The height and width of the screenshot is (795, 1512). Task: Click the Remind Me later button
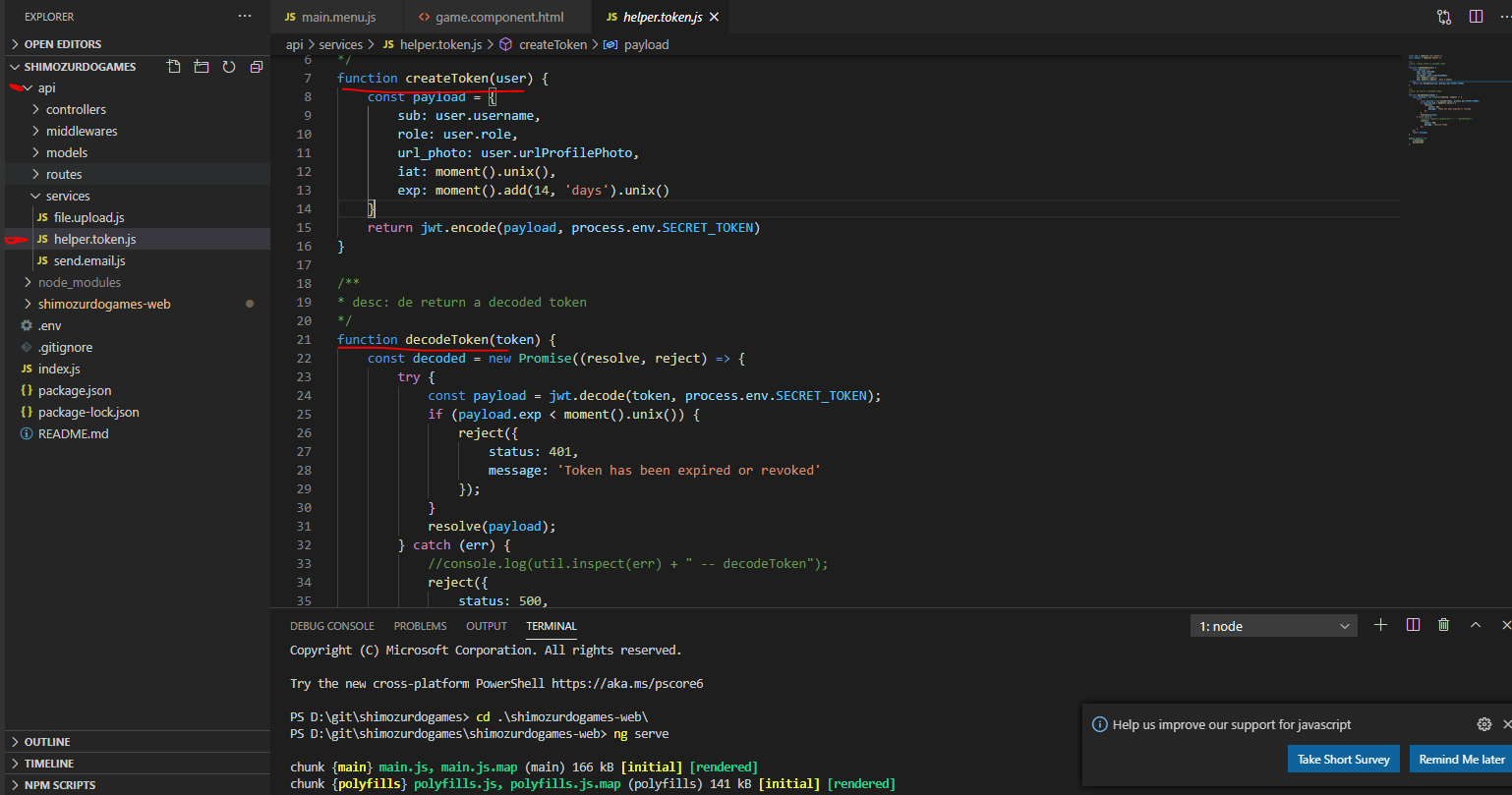click(1461, 759)
